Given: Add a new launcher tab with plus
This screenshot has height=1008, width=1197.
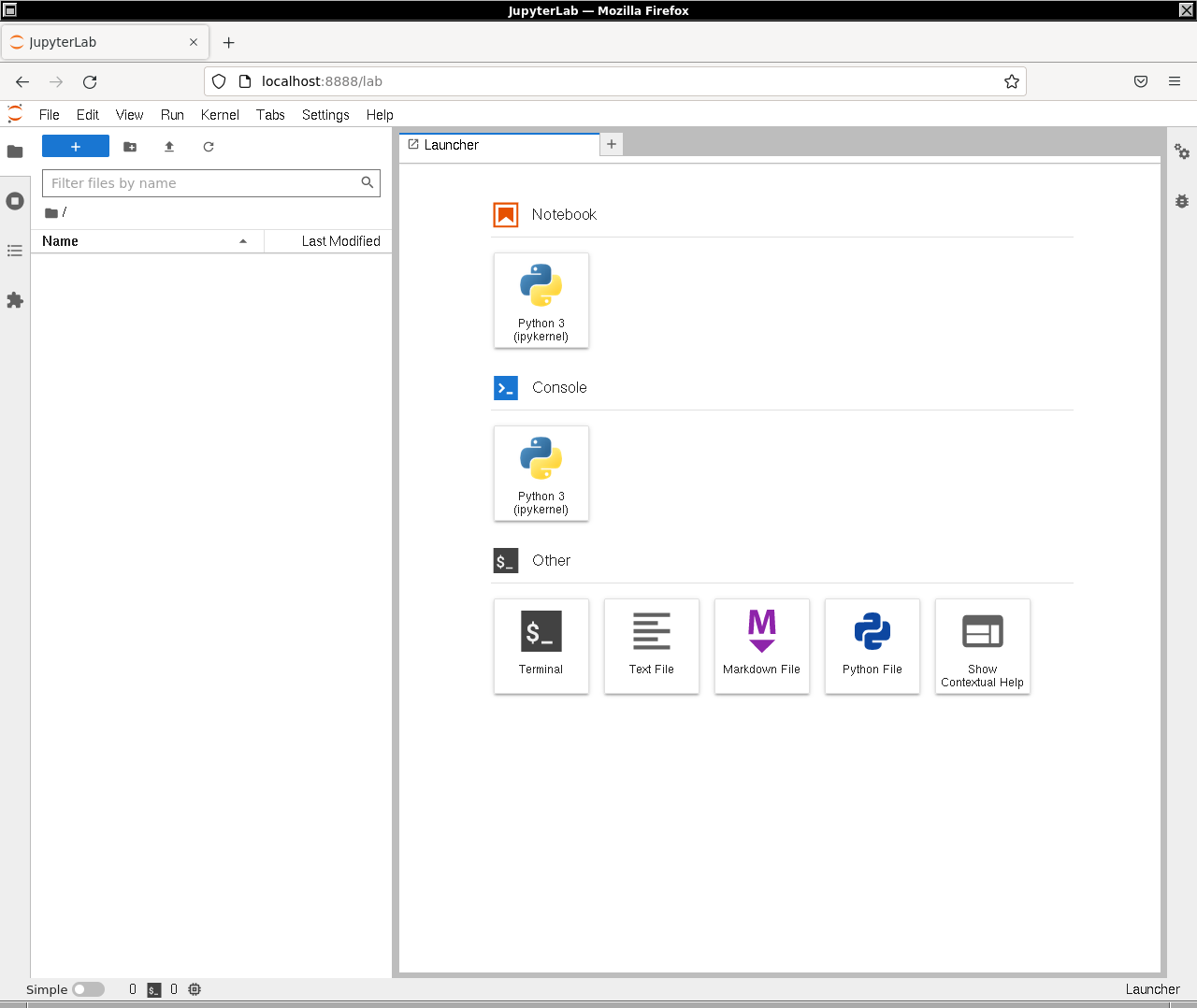Looking at the screenshot, I should [x=612, y=144].
